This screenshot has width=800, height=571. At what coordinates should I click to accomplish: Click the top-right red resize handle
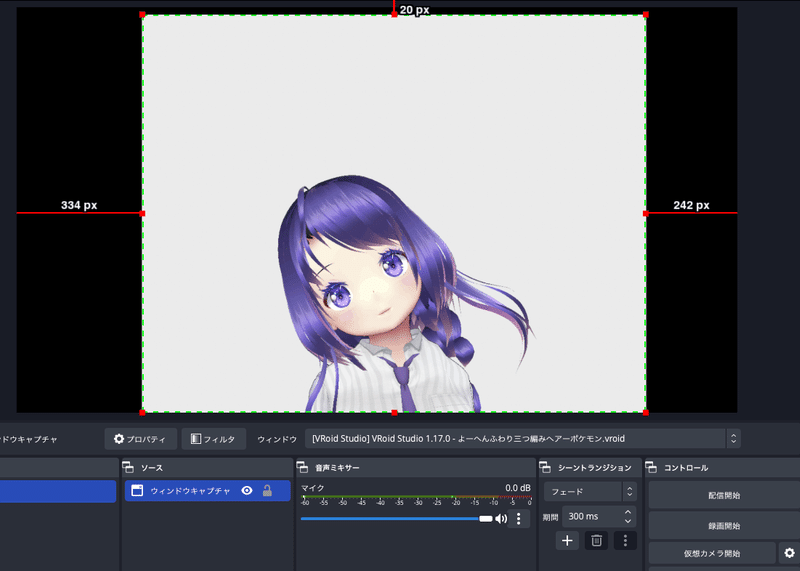[x=646, y=15]
